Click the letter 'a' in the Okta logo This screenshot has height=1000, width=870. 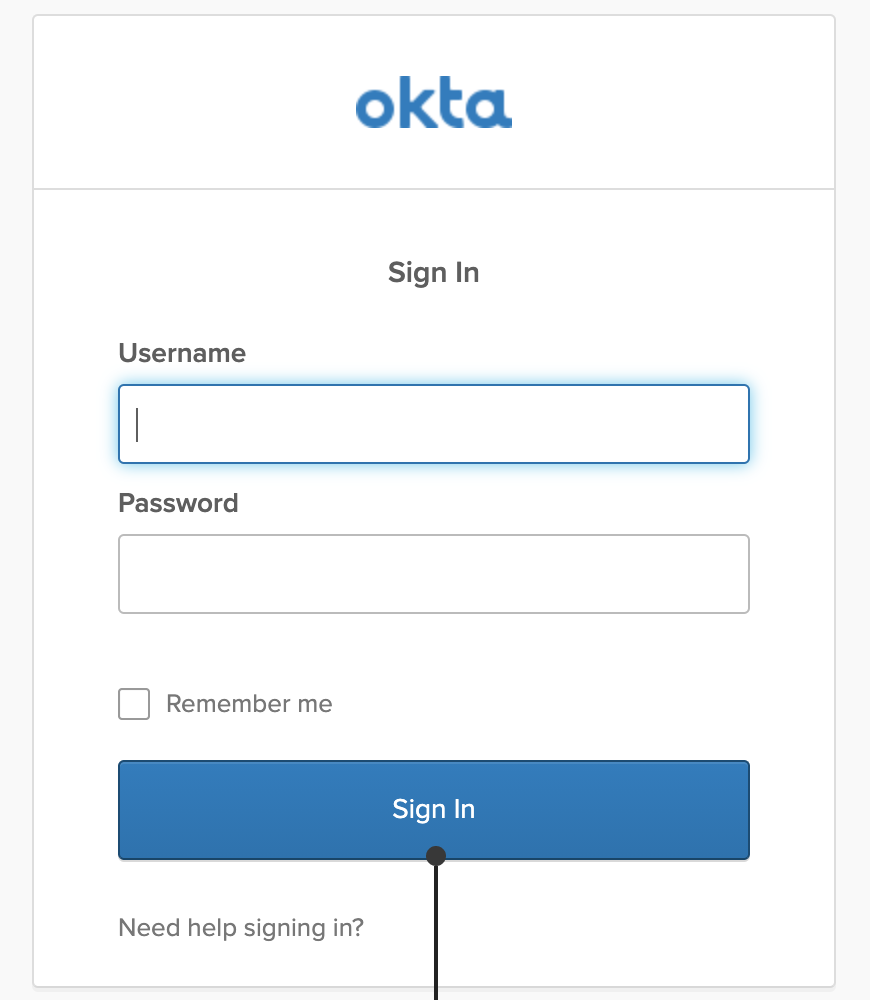coord(490,108)
